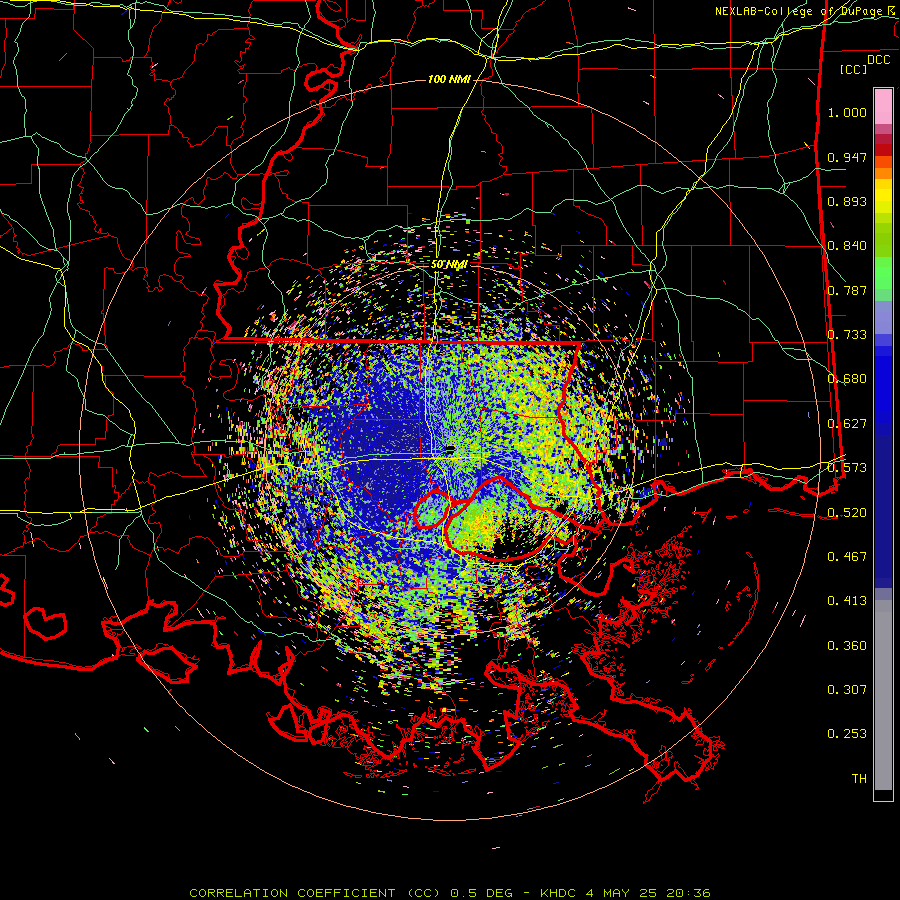Select the 0.733 value on the color scale

pos(847,335)
